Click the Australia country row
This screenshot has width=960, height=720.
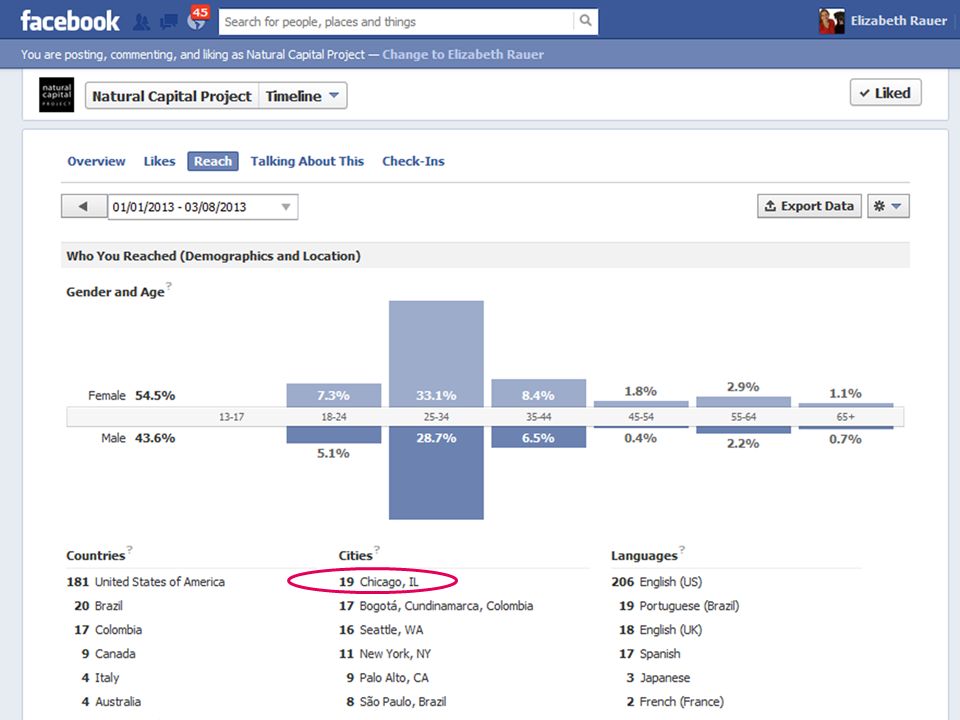coord(111,702)
